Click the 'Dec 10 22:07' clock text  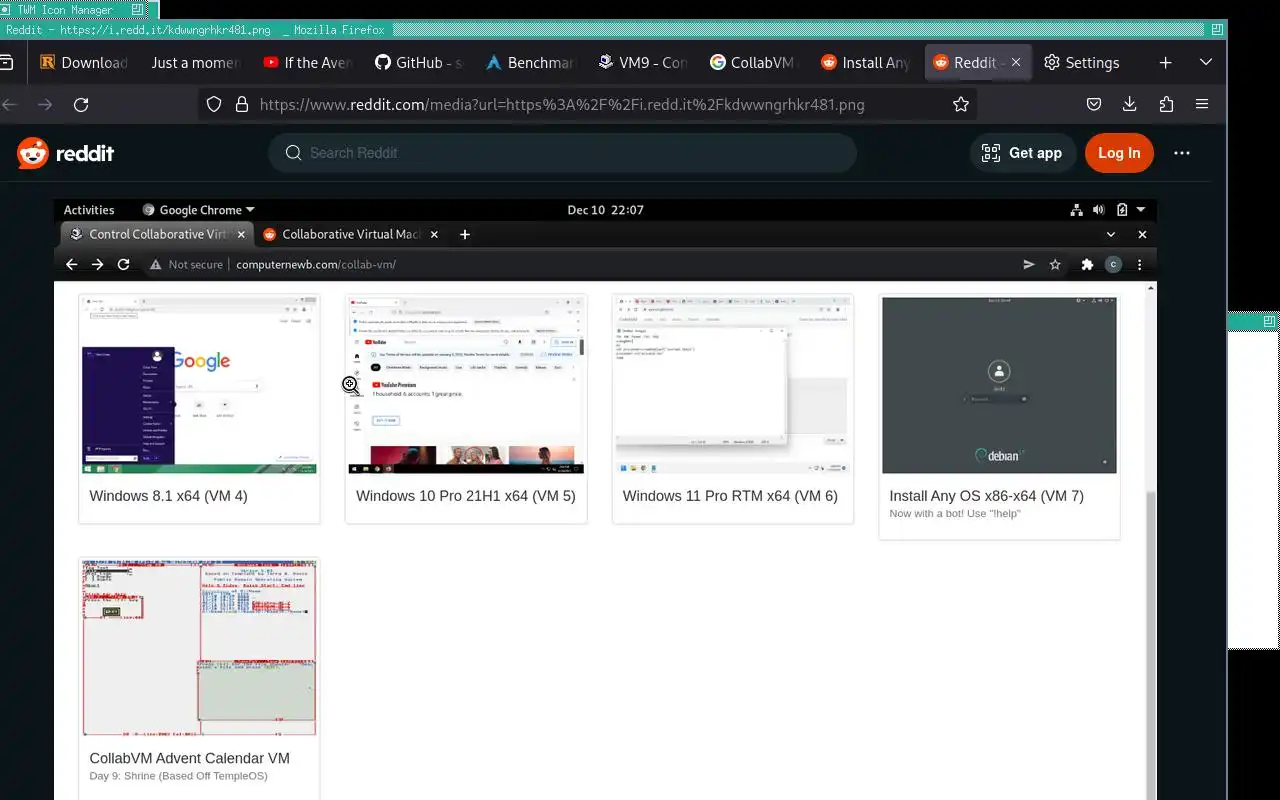605,210
